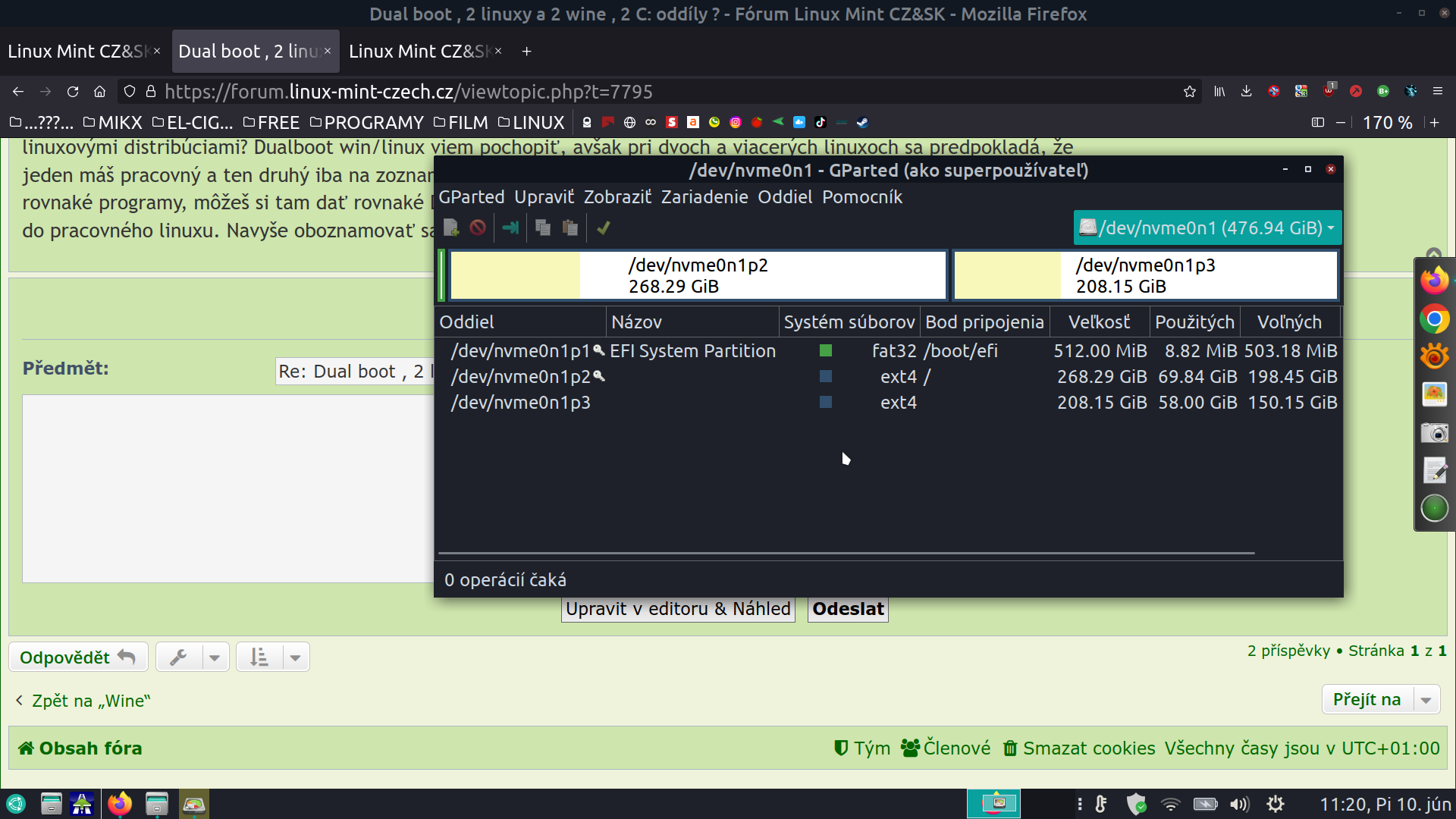Open the device selector /dev/nvme0n1 dropdown
The width and height of the screenshot is (1456, 819).
coord(1207,227)
